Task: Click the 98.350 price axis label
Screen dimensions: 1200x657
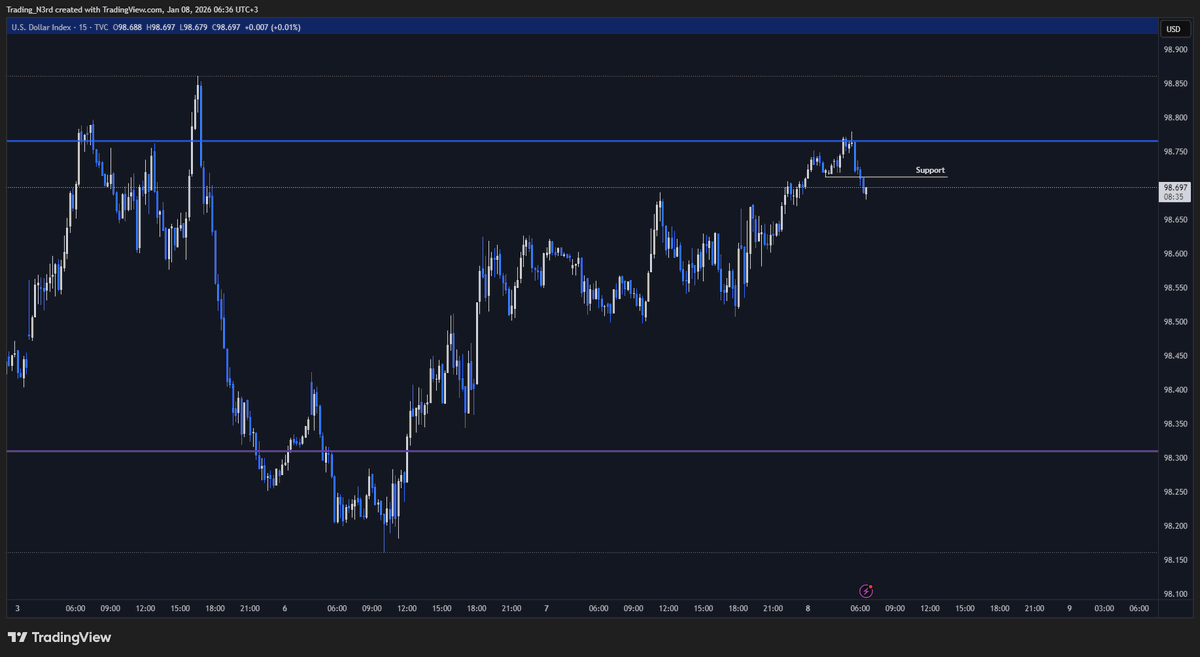Action: tap(1175, 423)
